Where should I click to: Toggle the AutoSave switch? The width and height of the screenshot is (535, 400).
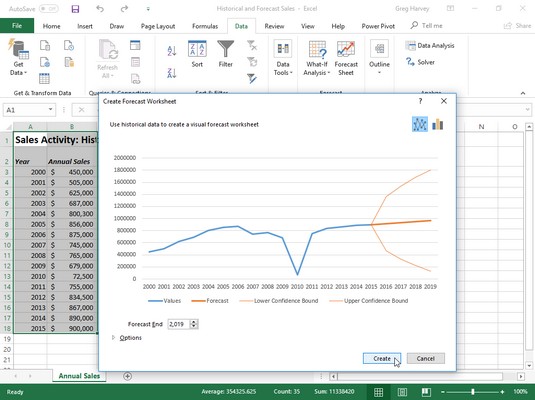click(48, 9)
